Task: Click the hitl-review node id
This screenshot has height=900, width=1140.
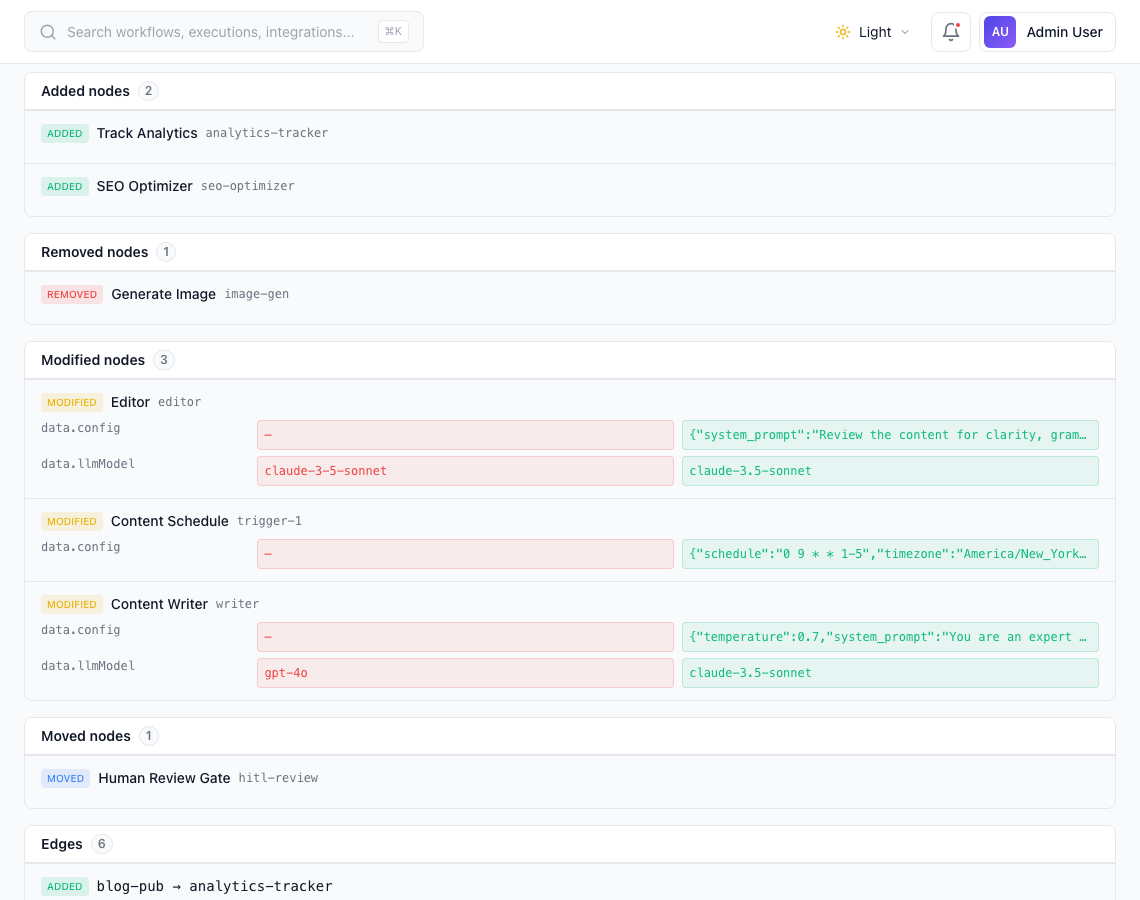Action: 278,779
